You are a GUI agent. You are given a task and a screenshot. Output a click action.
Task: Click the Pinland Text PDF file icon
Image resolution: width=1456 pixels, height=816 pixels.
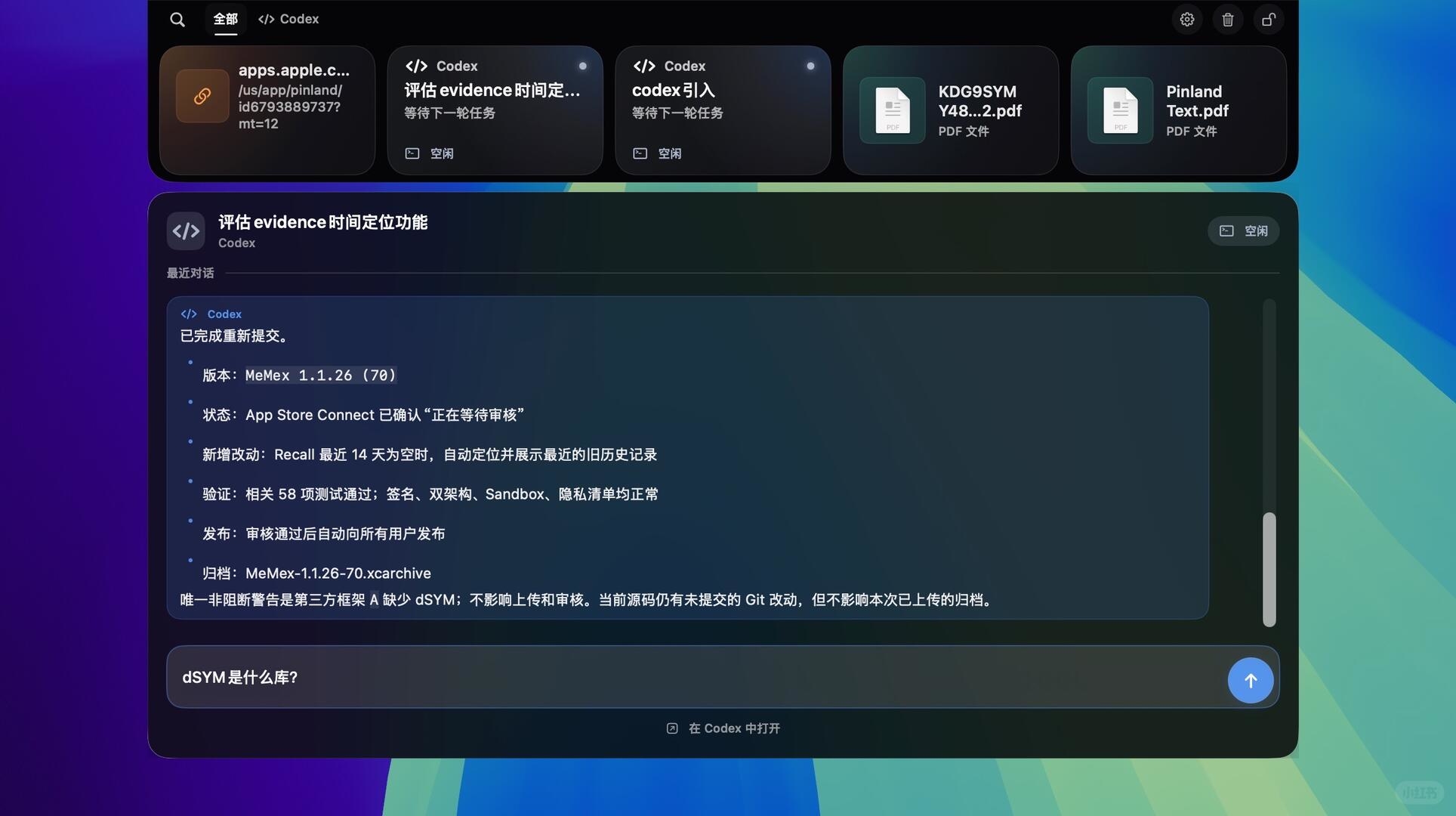pos(1121,110)
